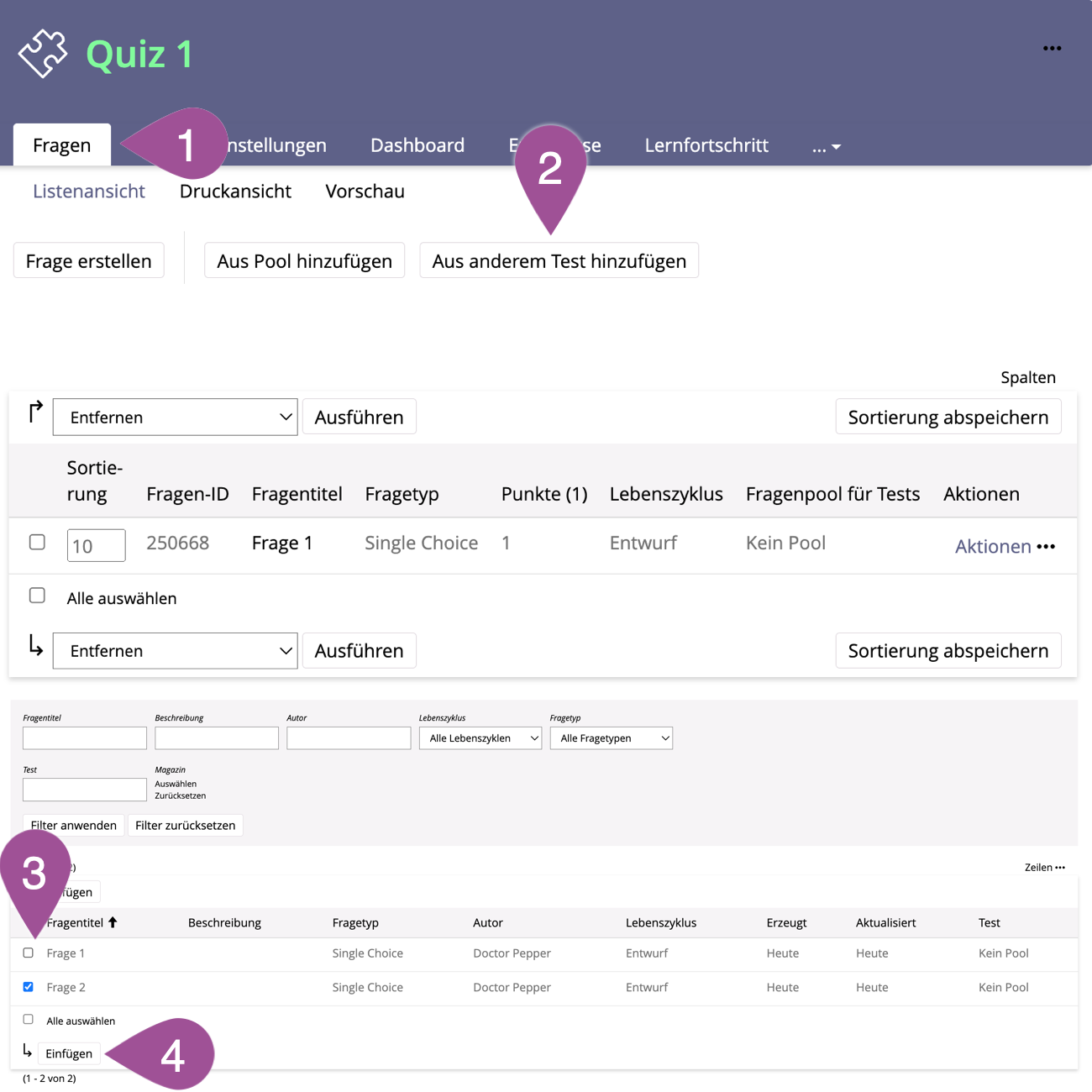Click the Quiz puzzle-piece icon
The height and width of the screenshot is (1092, 1092).
(x=43, y=54)
